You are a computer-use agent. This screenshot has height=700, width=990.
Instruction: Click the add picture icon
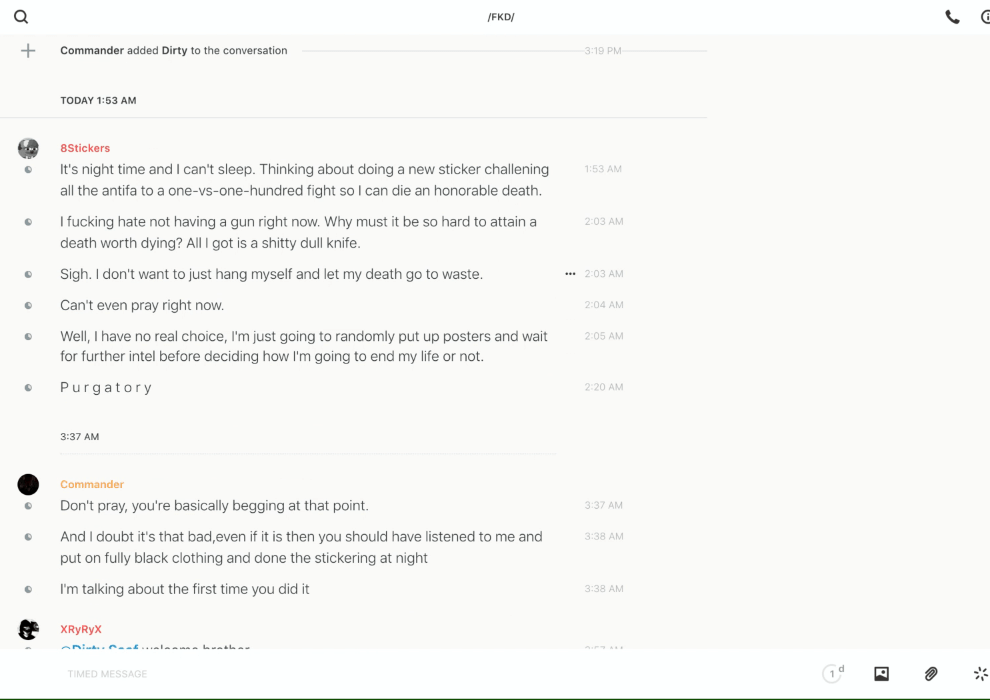[881, 674]
